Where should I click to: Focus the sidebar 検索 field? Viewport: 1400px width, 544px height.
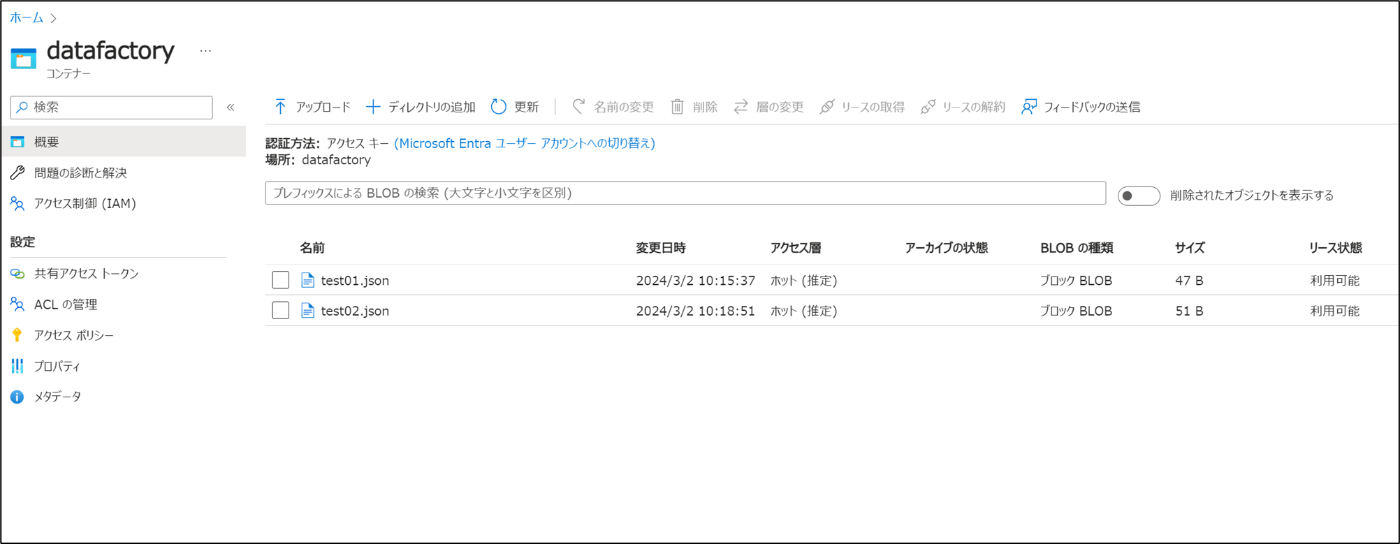[111, 107]
